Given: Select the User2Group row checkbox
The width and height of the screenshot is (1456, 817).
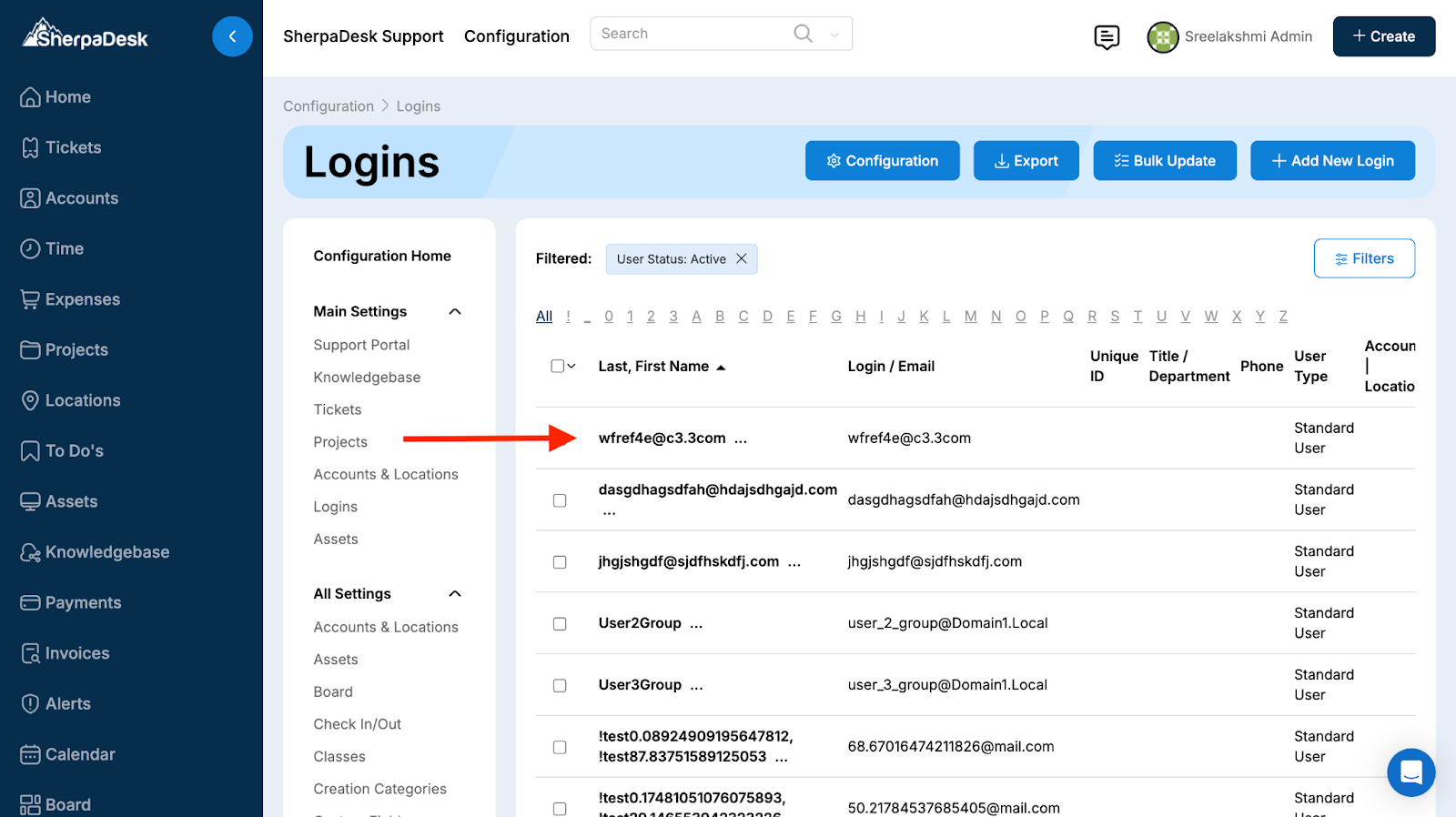Looking at the screenshot, I should 560,624.
